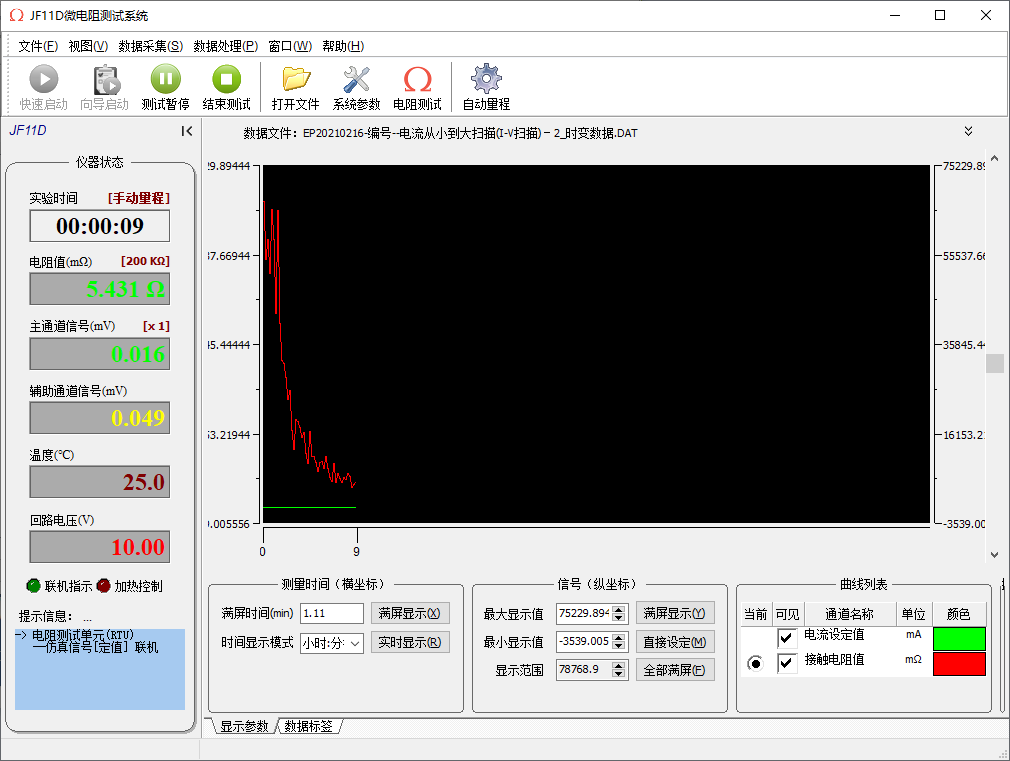Click the time axis marker 9

[356, 552]
